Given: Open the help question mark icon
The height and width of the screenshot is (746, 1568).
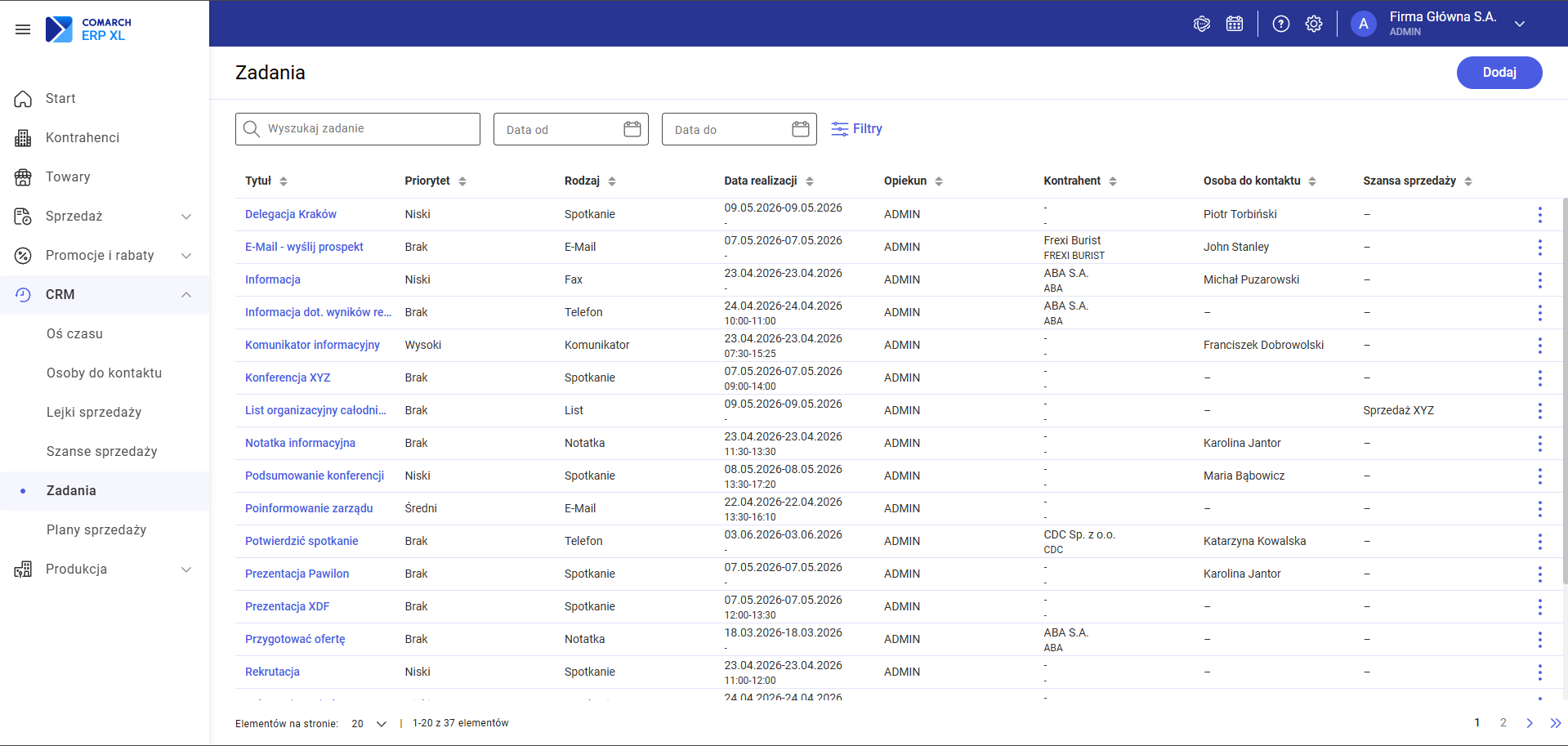Looking at the screenshot, I should [1281, 24].
